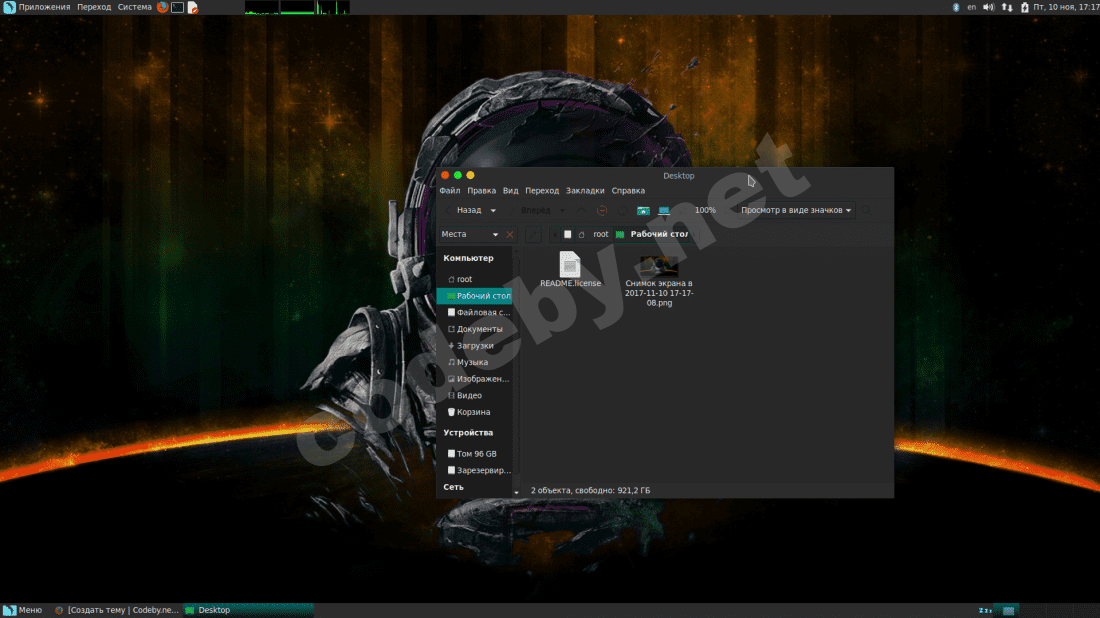Click the Bluetooth tray icon
This screenshot has height=618, width=1100.
pyautogui.click(x=955, y=7)
